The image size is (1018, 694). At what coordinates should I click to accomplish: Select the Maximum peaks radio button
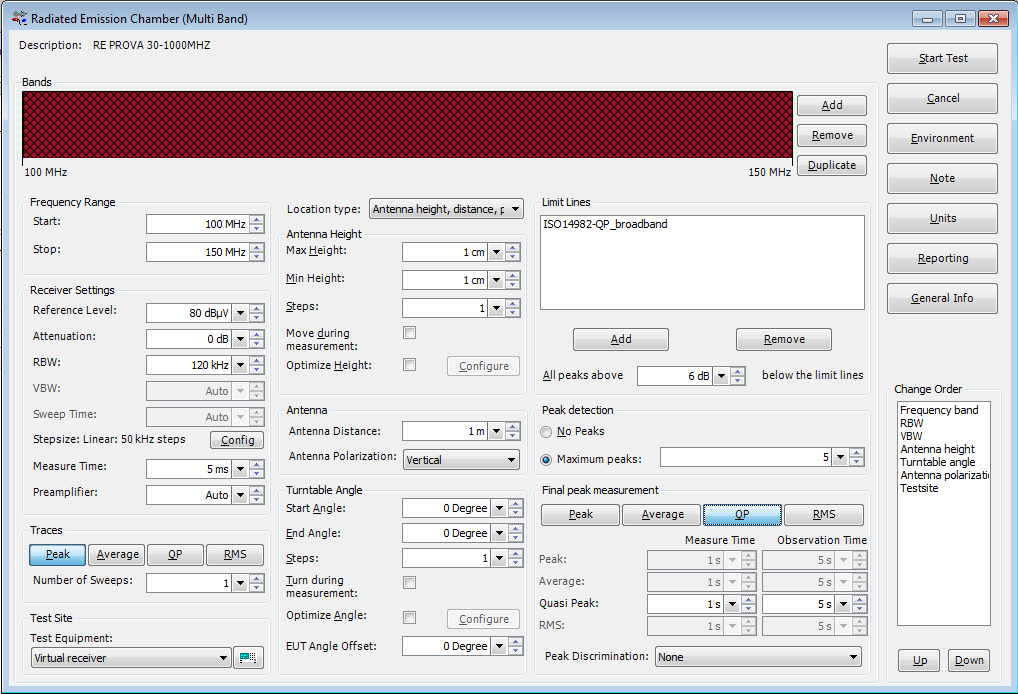coord(546,460)
